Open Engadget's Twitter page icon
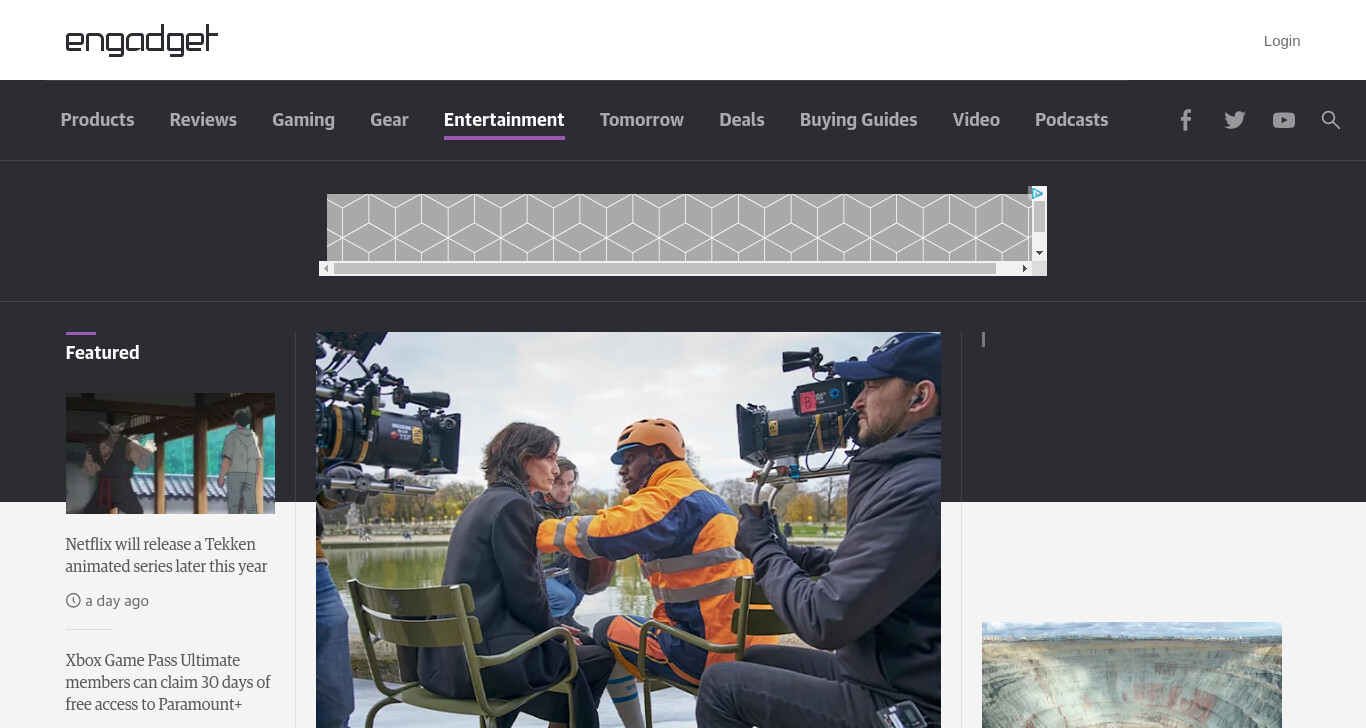This screenshot has width=1366, height=728. coord(1235,120)
